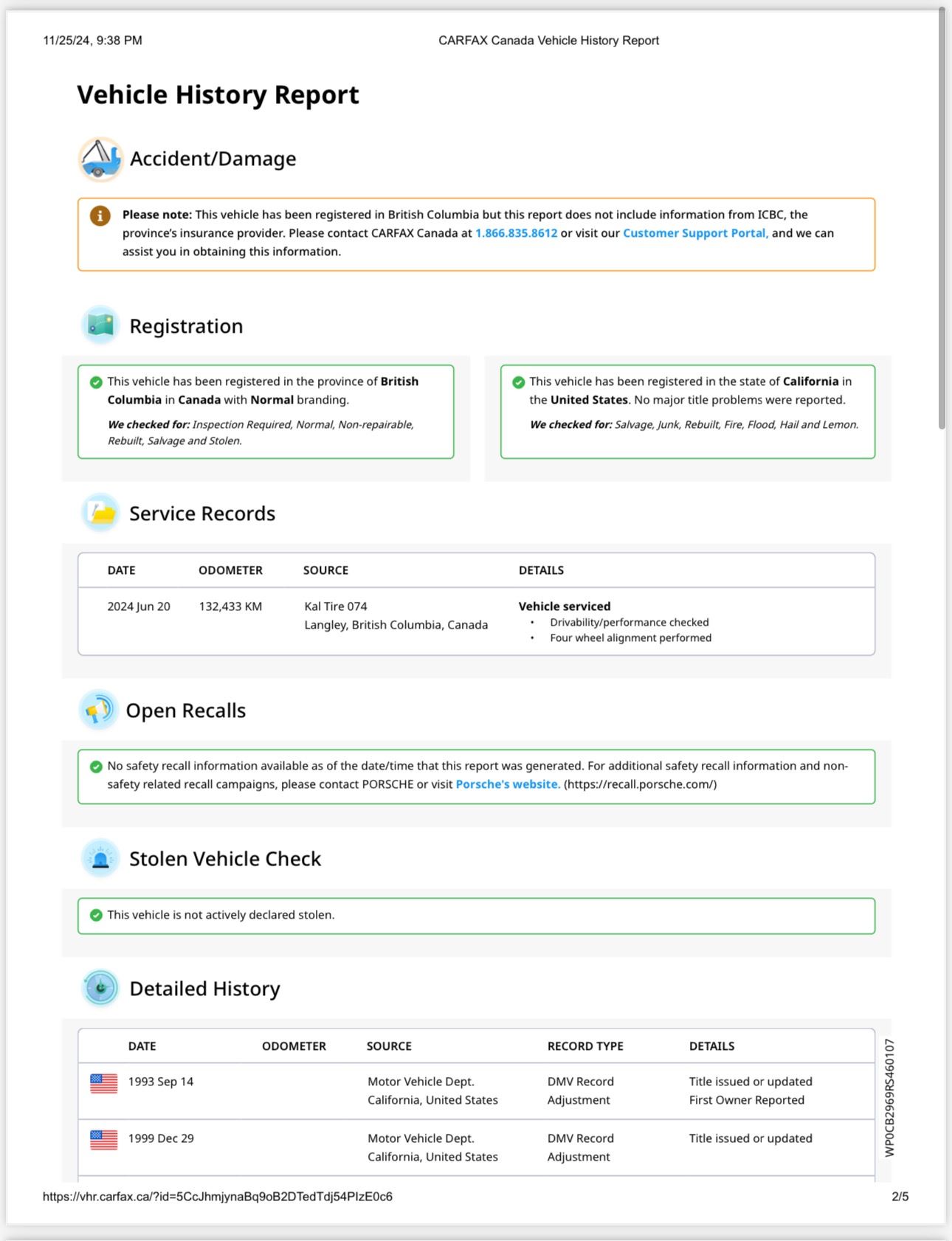The width and height of the screenshot is (952, 1241).
Task: Click the Stolen Vehicle Check siren icon
Action: click(100, 858)
